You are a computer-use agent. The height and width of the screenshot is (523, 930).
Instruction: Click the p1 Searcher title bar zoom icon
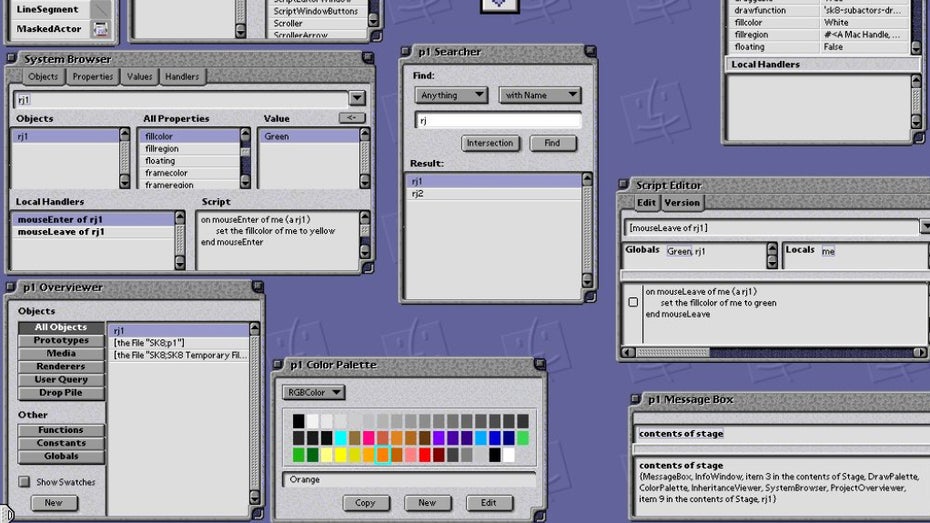[589, 51]
